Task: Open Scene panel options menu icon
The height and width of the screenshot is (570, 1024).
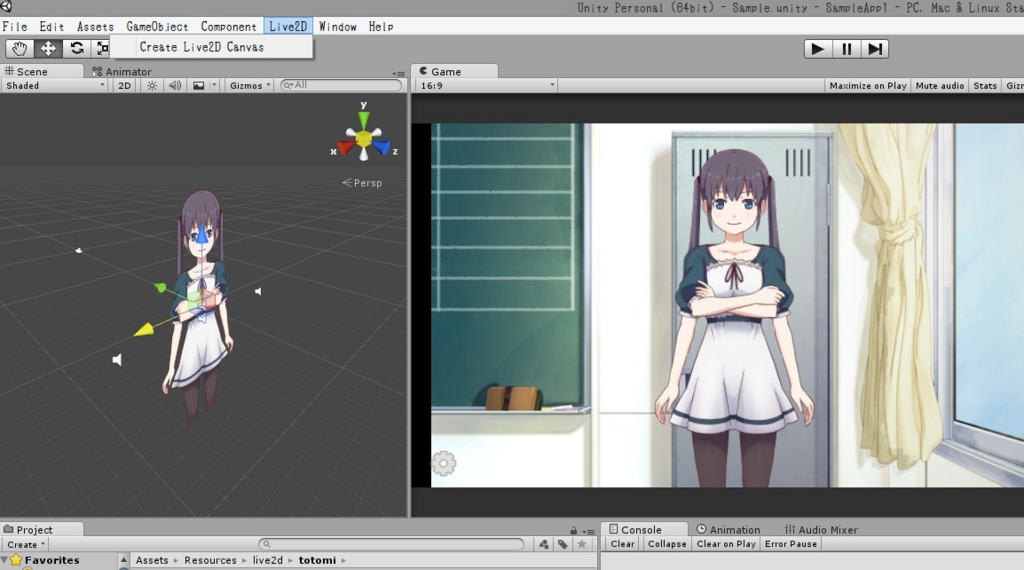Action: point(398,74)
